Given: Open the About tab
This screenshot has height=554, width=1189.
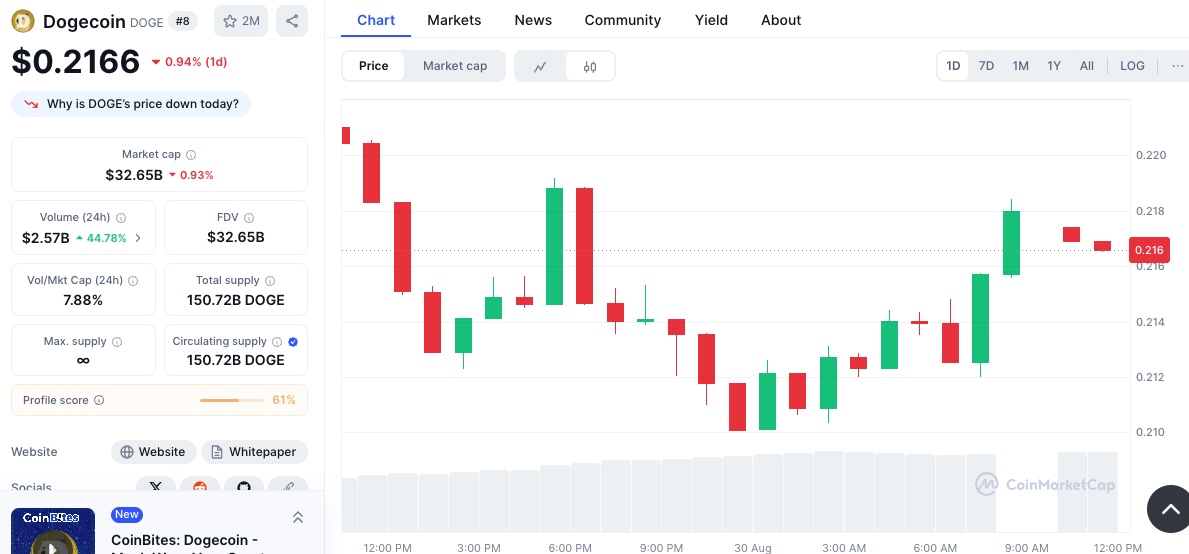Looking at the screenshot, I should pos(781,20).
